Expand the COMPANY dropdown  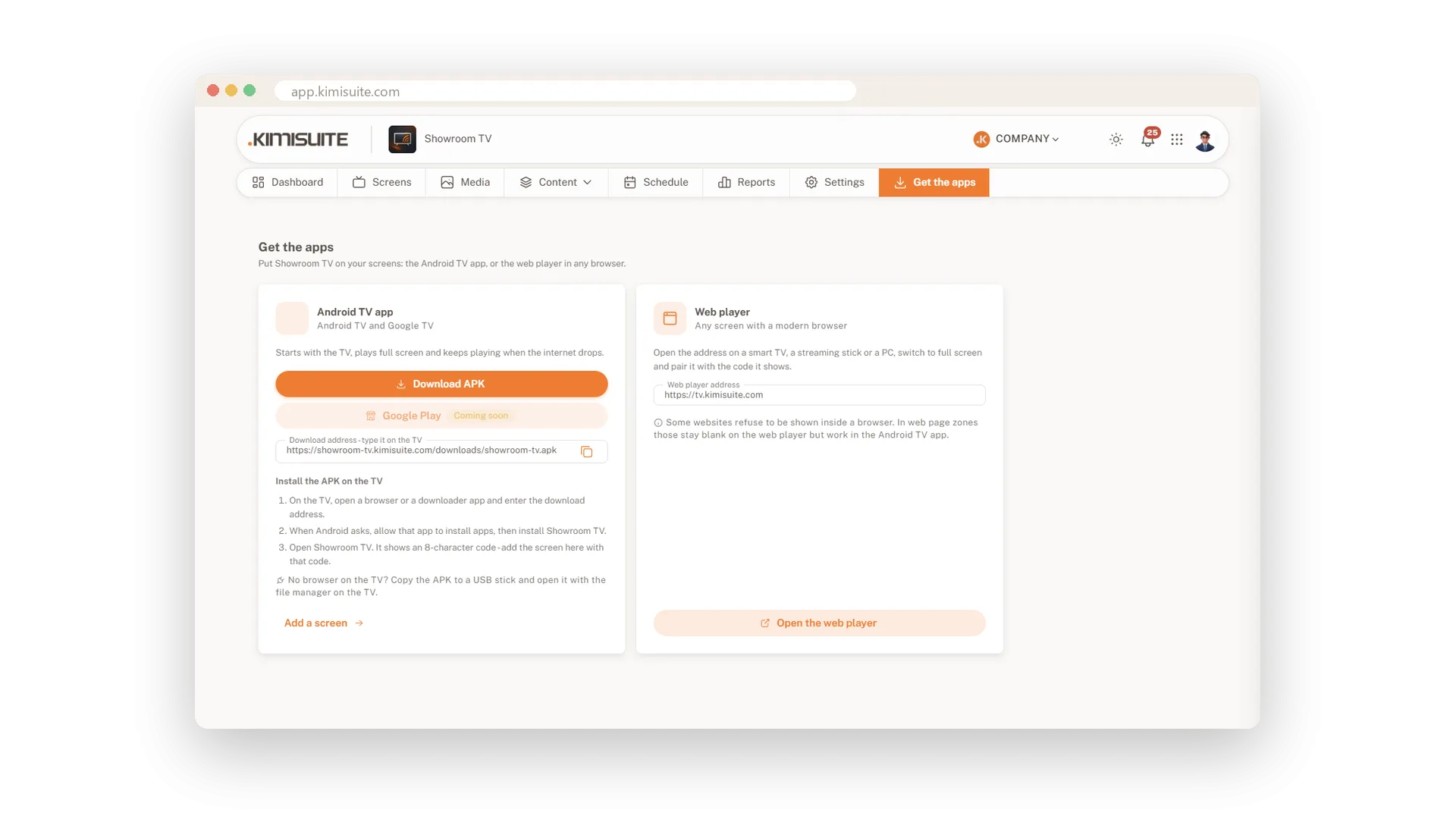[x=1027, y=139]
